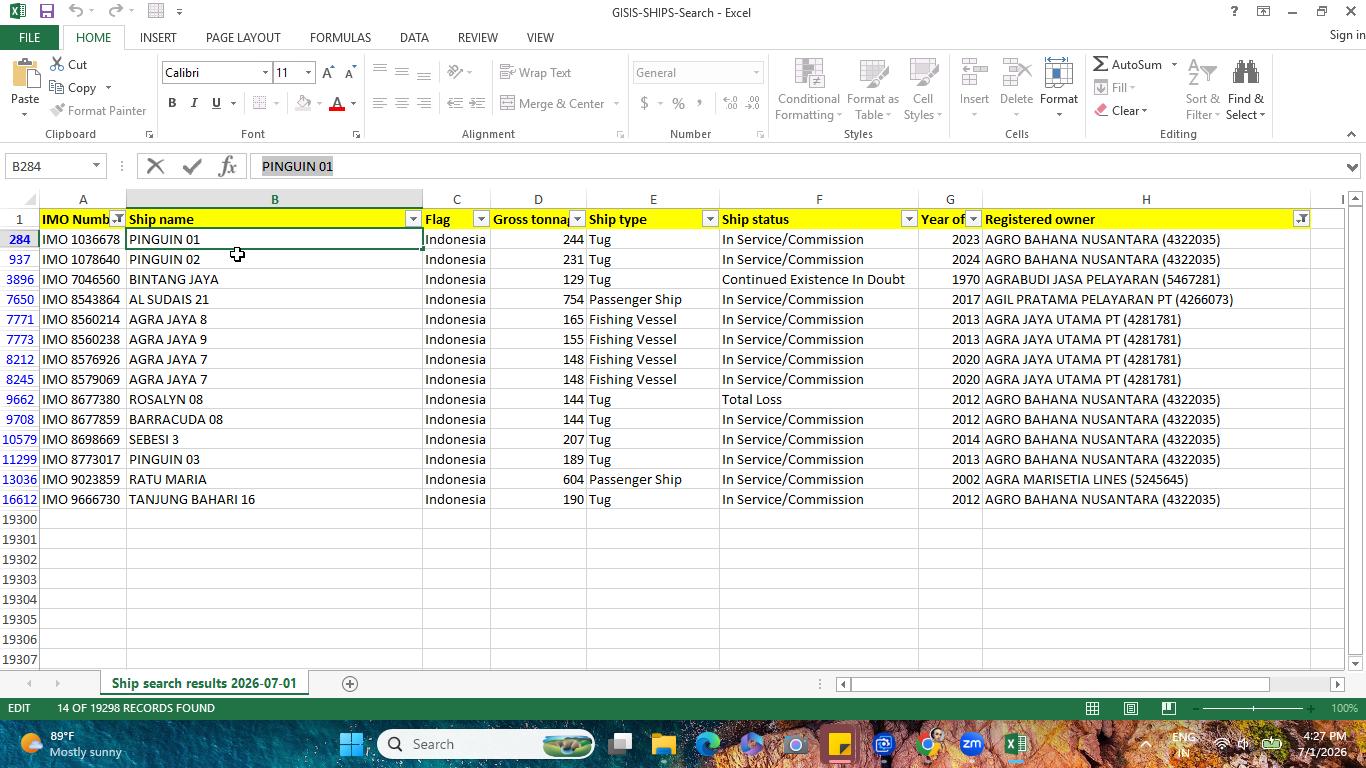1366x768 pixels.
Task: Decrease font size with the small A icon
Action: click(349, 73)
